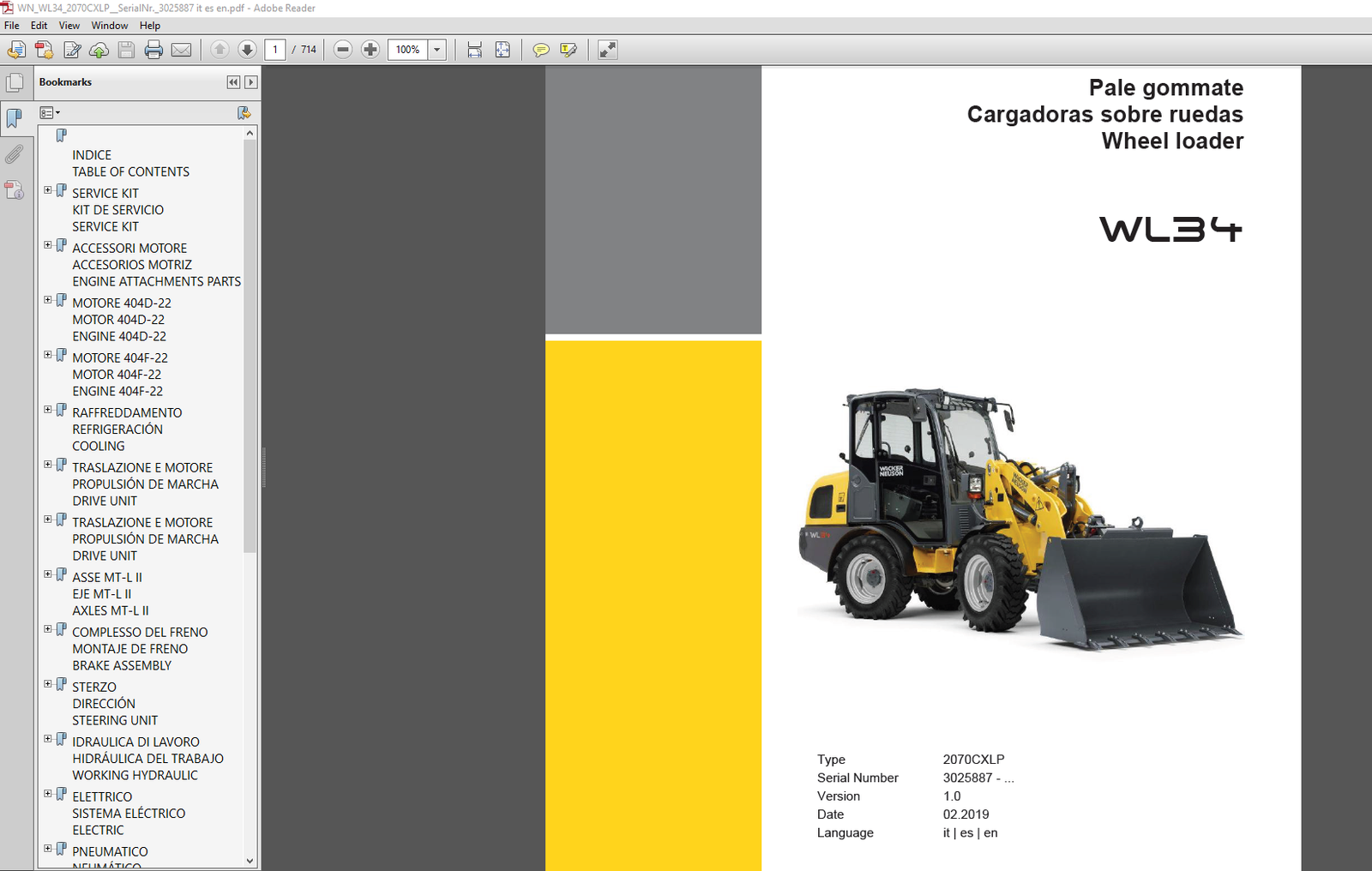
Task: Open the INDICE table of contents bookmark
Action: (x=92, y=155)
